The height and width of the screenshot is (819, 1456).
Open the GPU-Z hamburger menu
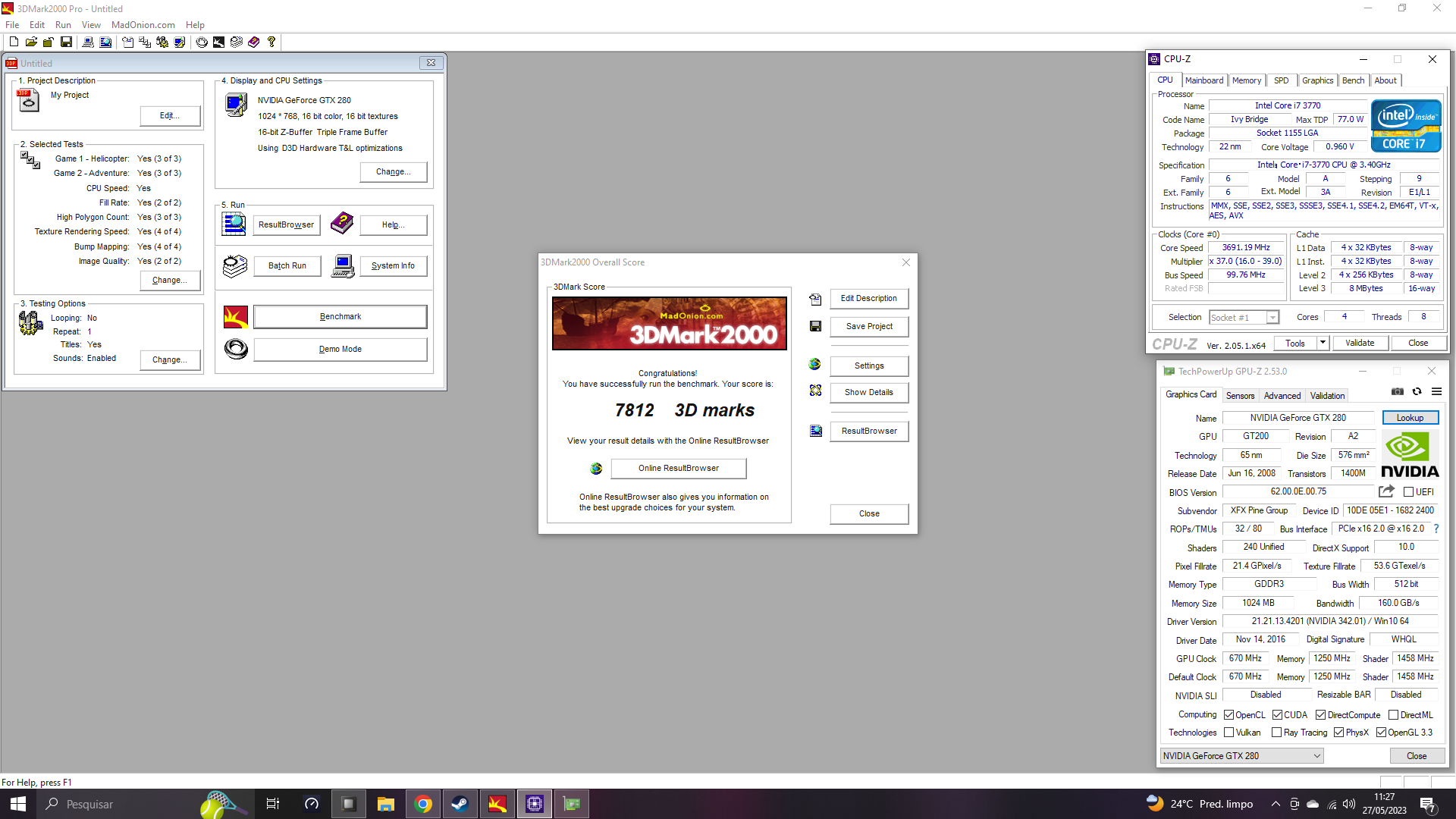tap(1436, 392)
